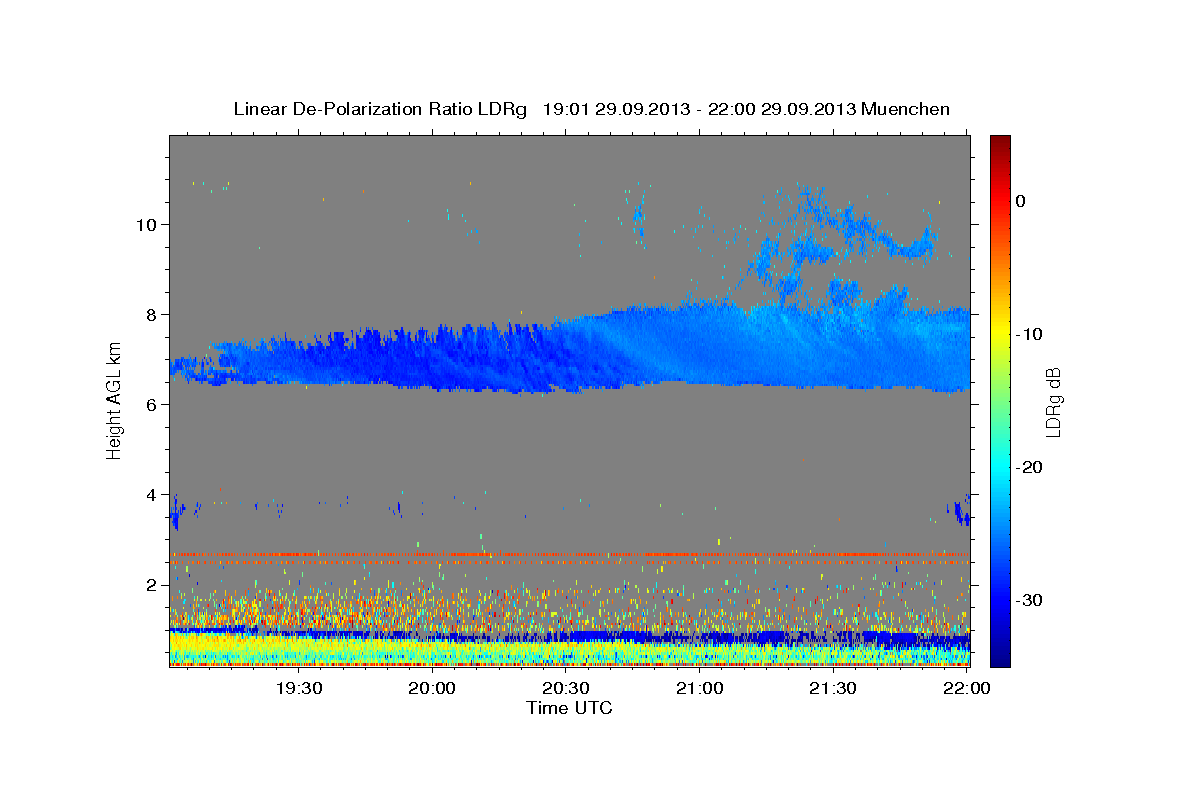Click the height tick label 10

[146, 224]
